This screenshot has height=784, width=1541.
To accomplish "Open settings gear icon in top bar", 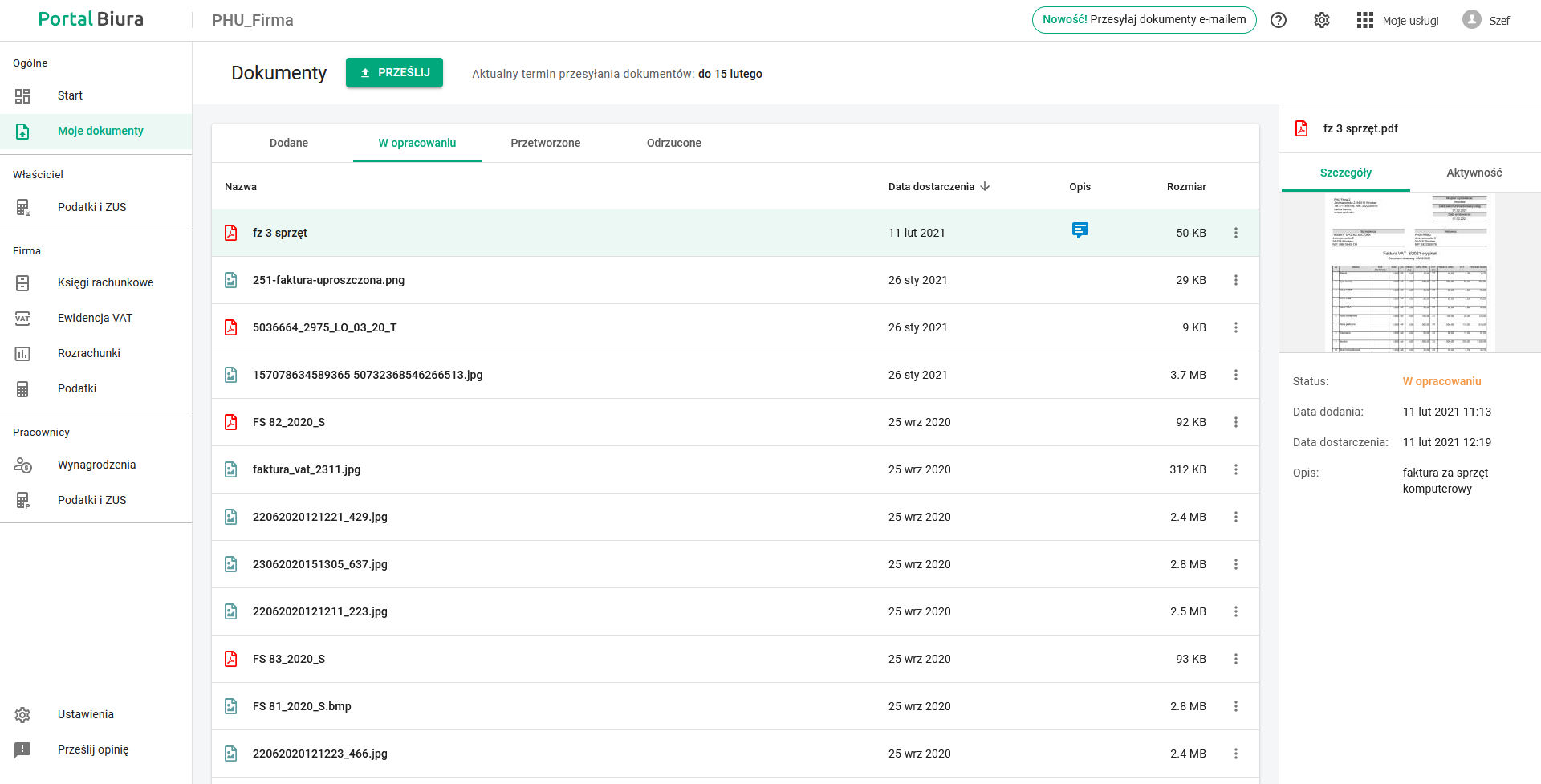I will coord(1322,20).
